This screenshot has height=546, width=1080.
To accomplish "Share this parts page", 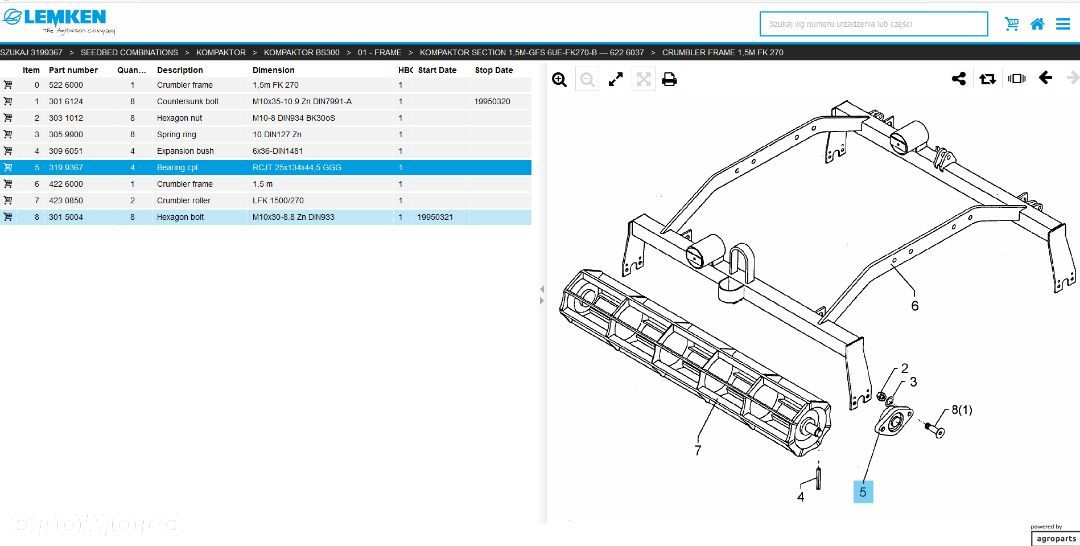I will (959, 78).
